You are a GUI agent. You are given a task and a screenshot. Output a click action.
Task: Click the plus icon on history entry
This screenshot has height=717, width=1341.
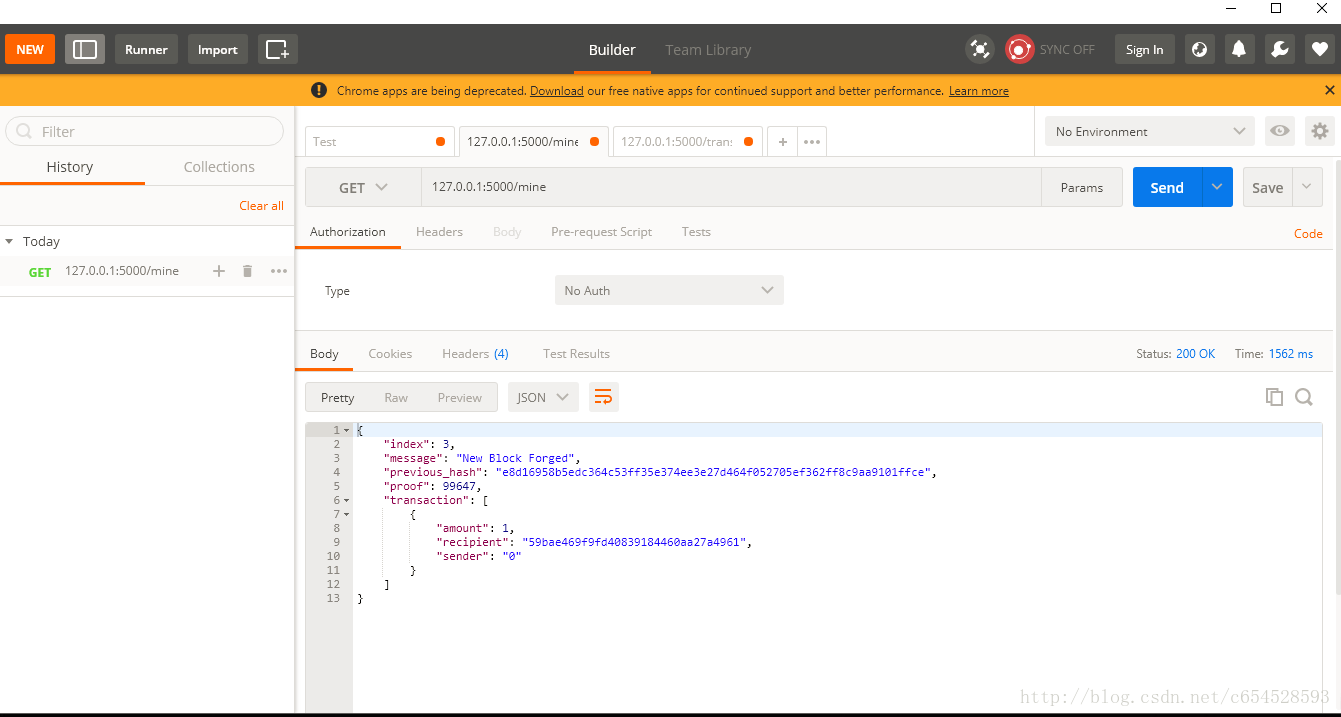(219, 271)
